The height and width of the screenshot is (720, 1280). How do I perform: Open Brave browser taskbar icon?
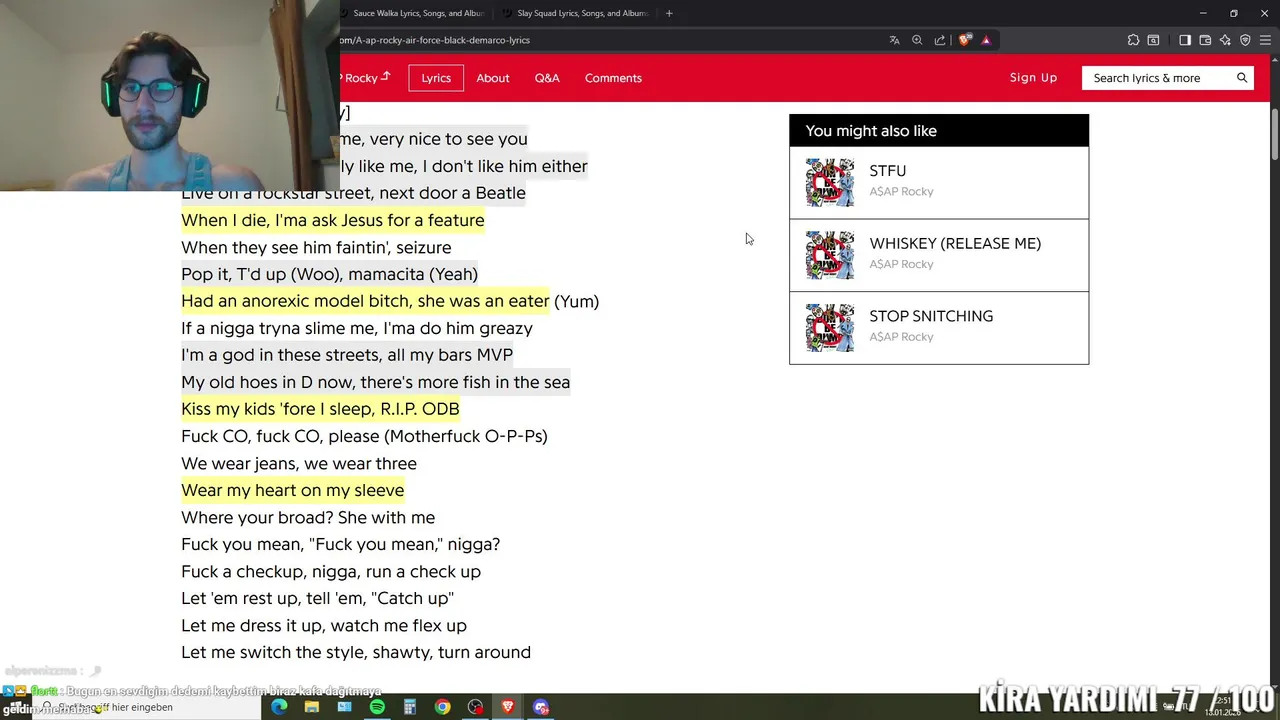click(508, 707)
